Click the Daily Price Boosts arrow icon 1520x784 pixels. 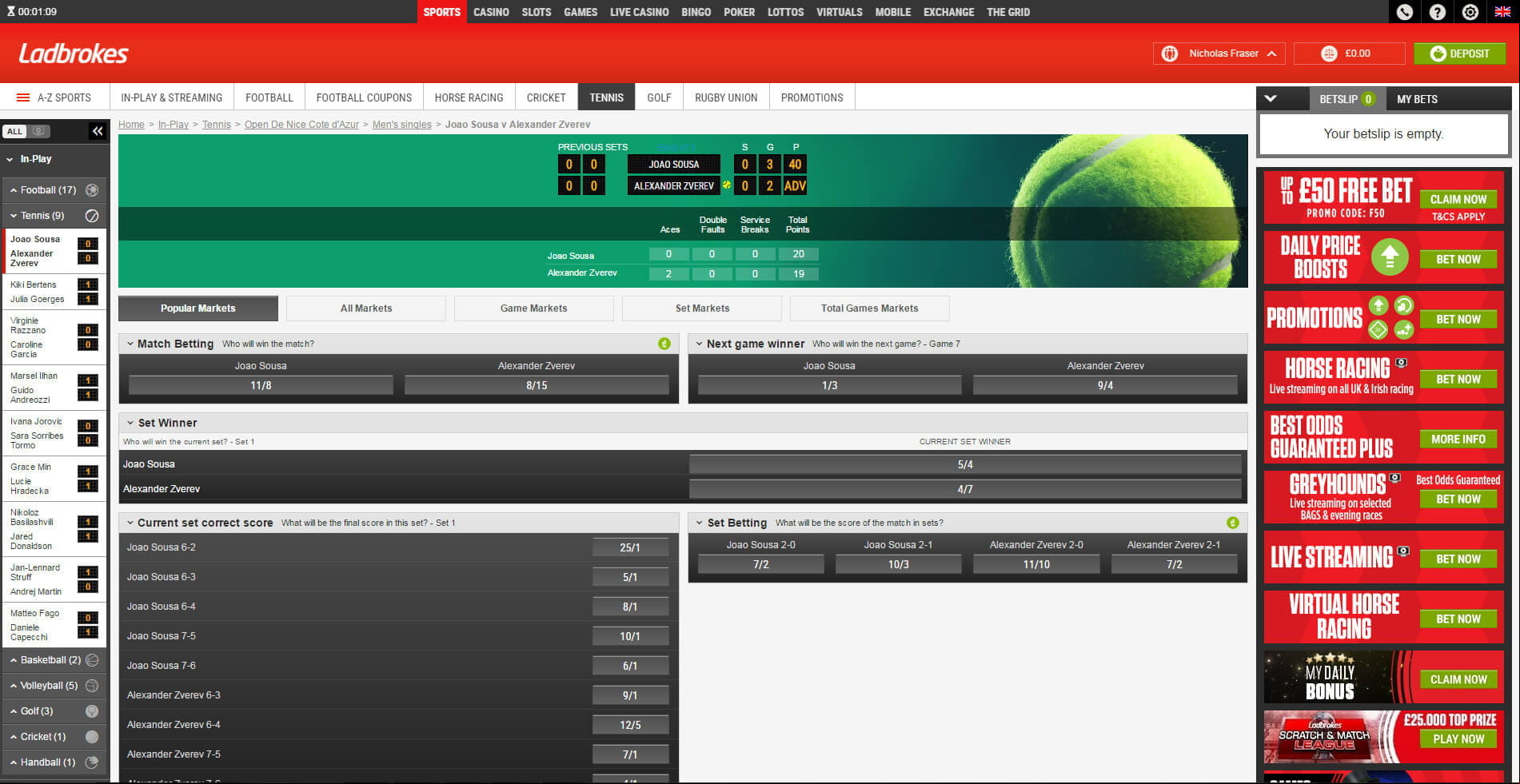coord(1390,257)
